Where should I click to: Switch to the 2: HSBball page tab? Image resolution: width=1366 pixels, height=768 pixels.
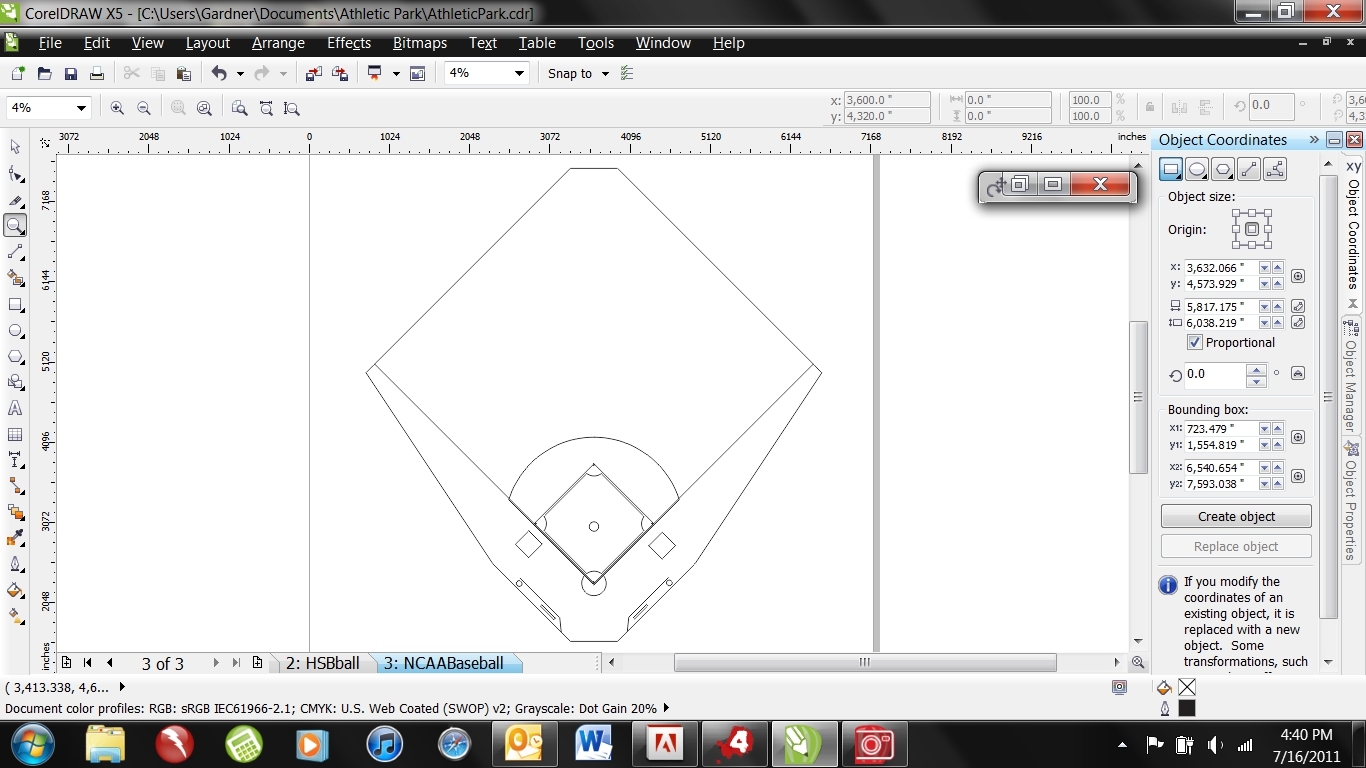322,663
